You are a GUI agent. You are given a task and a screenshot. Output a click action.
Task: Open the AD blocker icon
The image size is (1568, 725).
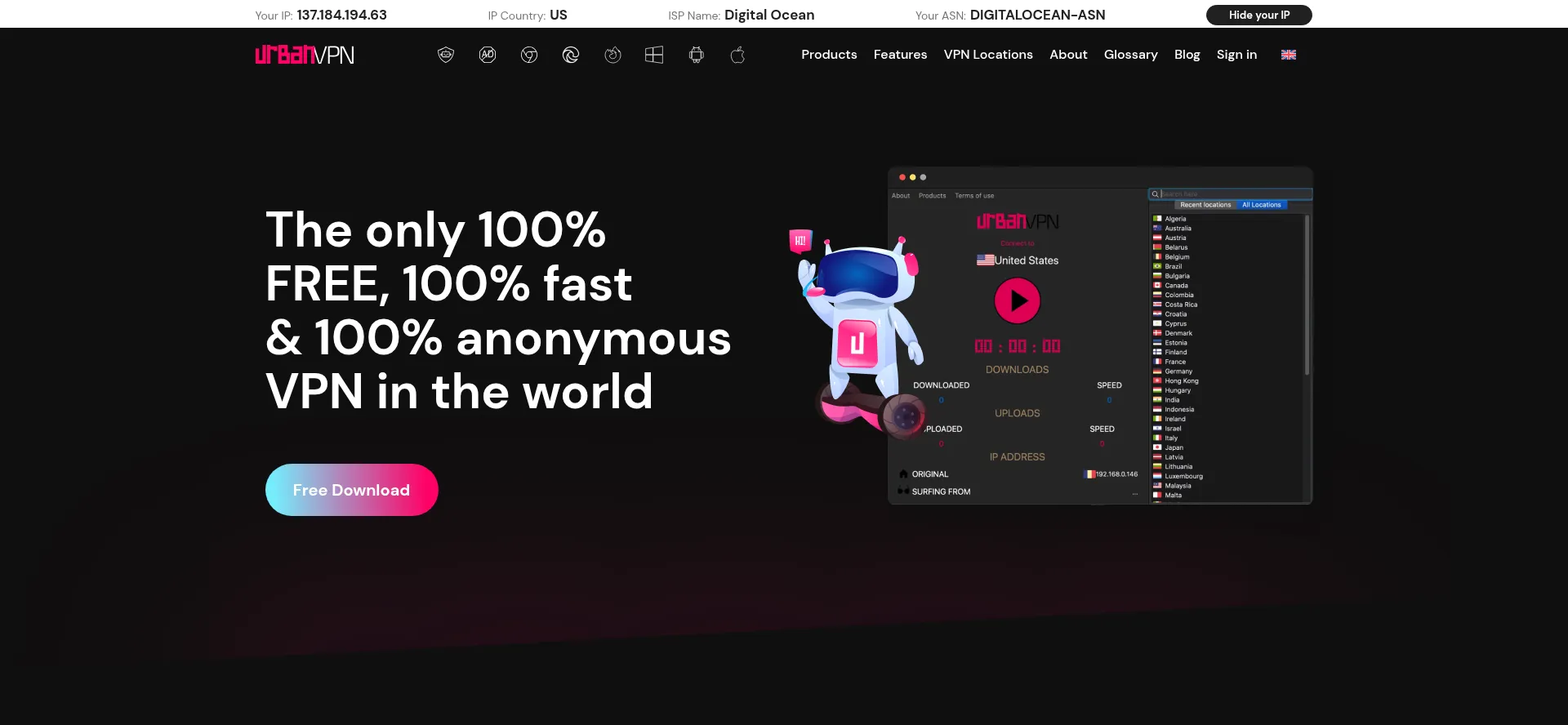click(x=488, y=55)
